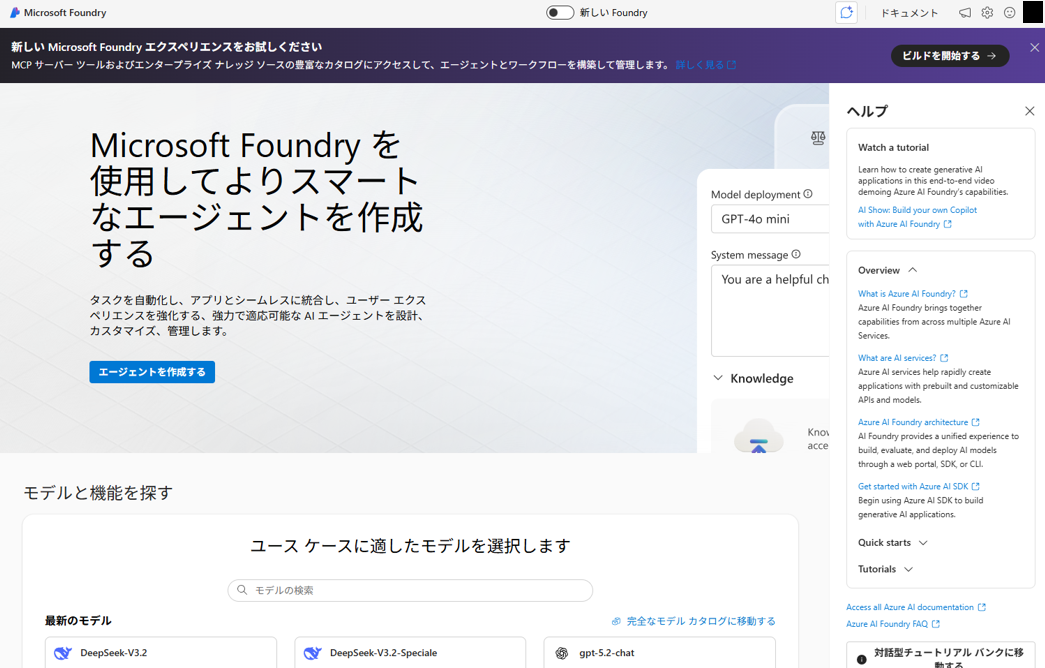Click System message info icon
The width and height of the screenshot is (1045, 668).
tap(796, 254)
